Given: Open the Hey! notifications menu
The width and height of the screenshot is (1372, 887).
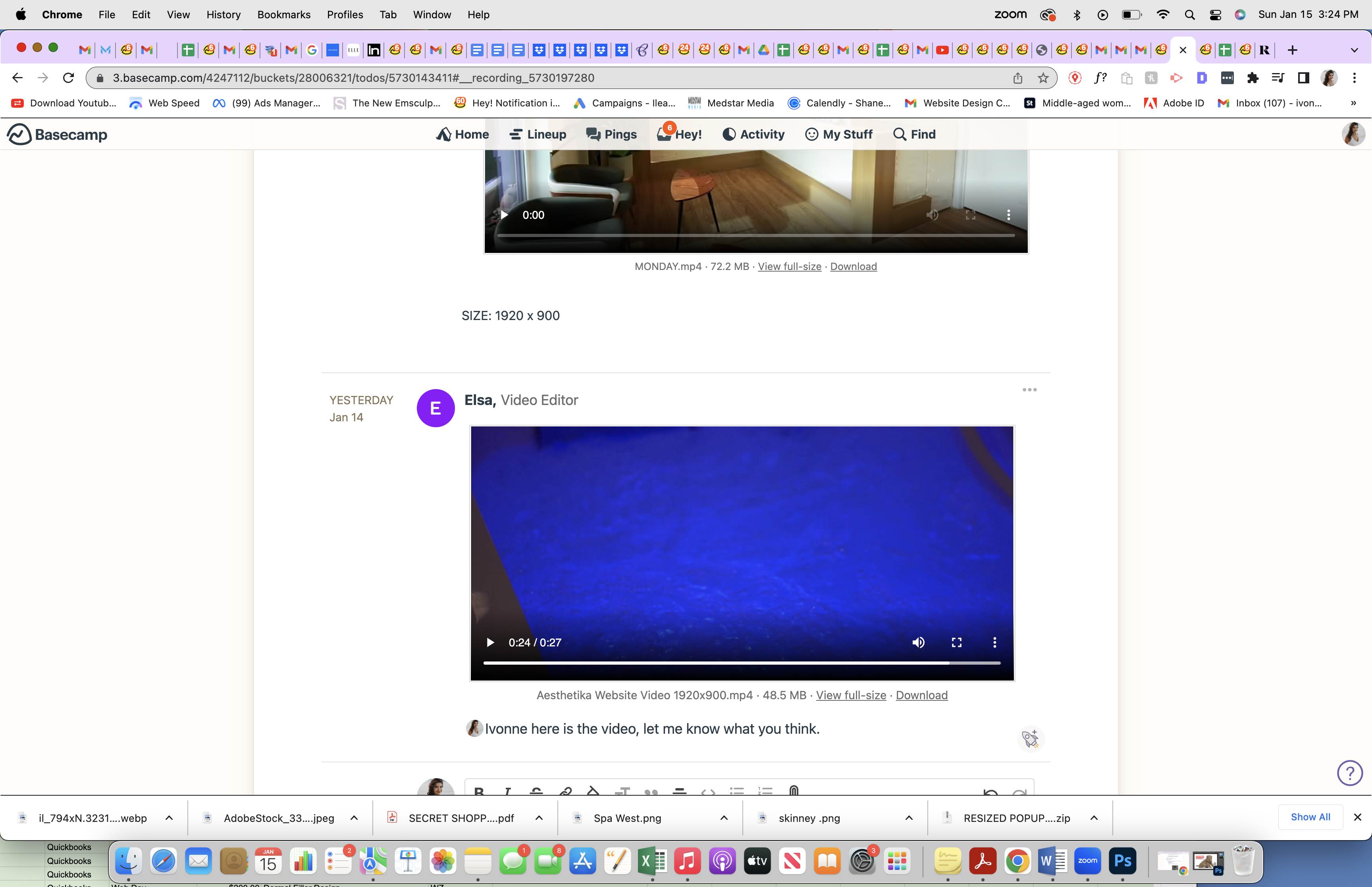Looking at the screenshot, I should tap(679, 134).
